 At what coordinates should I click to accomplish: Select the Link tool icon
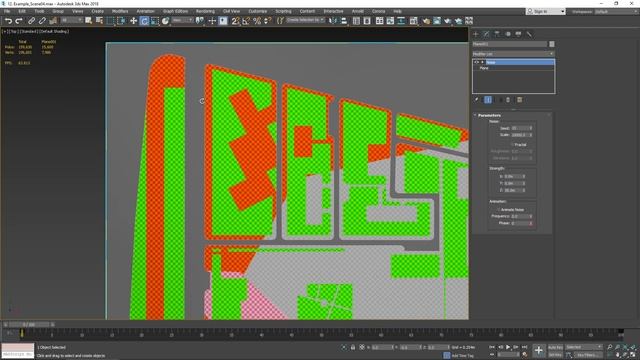point(31,21)
